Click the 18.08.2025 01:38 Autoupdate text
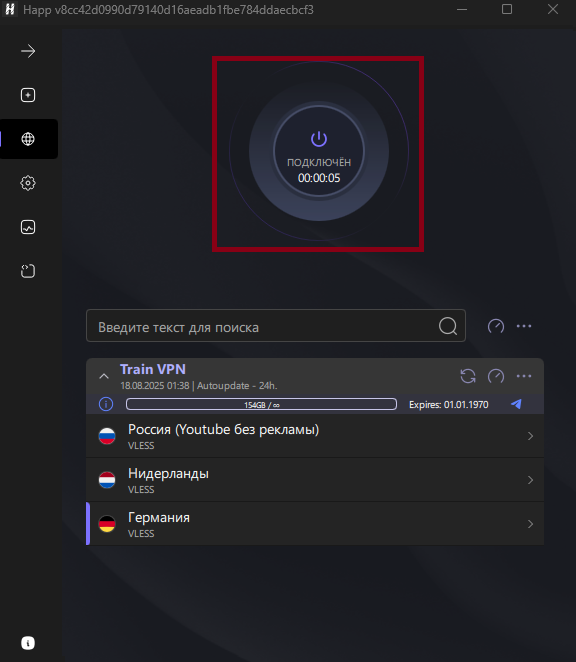The height and width of the screenshot is (662, 576). click(199, 386)
